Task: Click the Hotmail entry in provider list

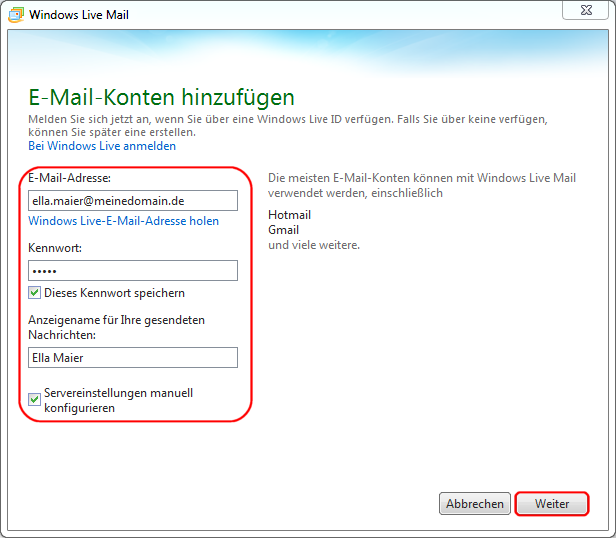Action: coord(290,214)
